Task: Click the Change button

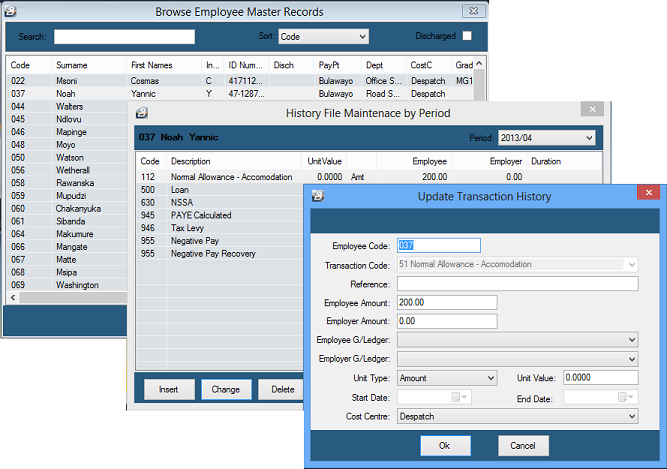Action: pyautogui.click(x=226, y=389)
